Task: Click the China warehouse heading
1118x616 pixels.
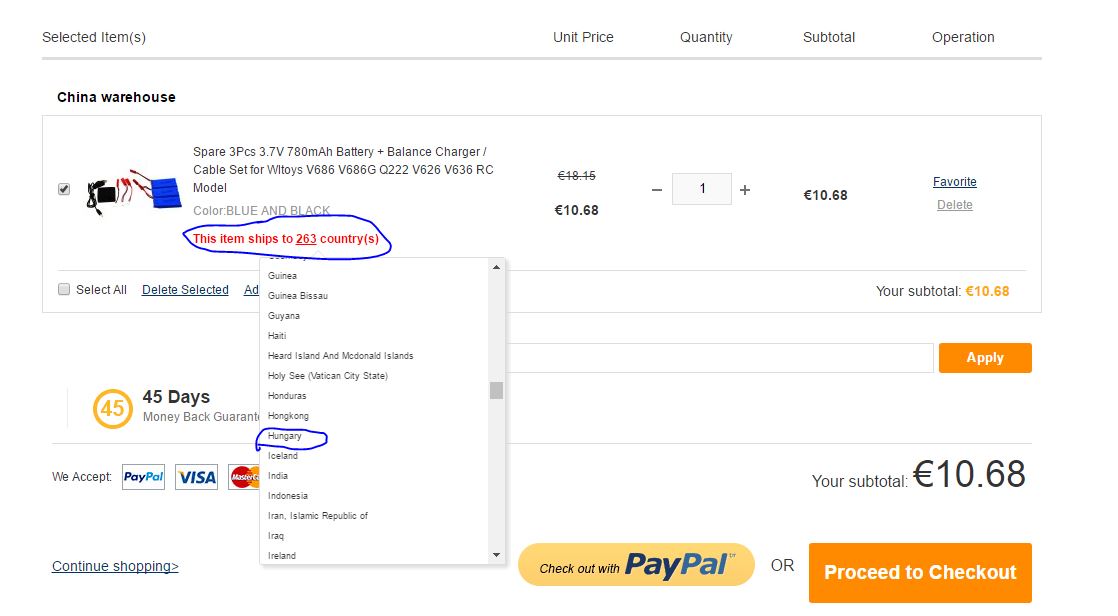Action: tap(116, 97)
